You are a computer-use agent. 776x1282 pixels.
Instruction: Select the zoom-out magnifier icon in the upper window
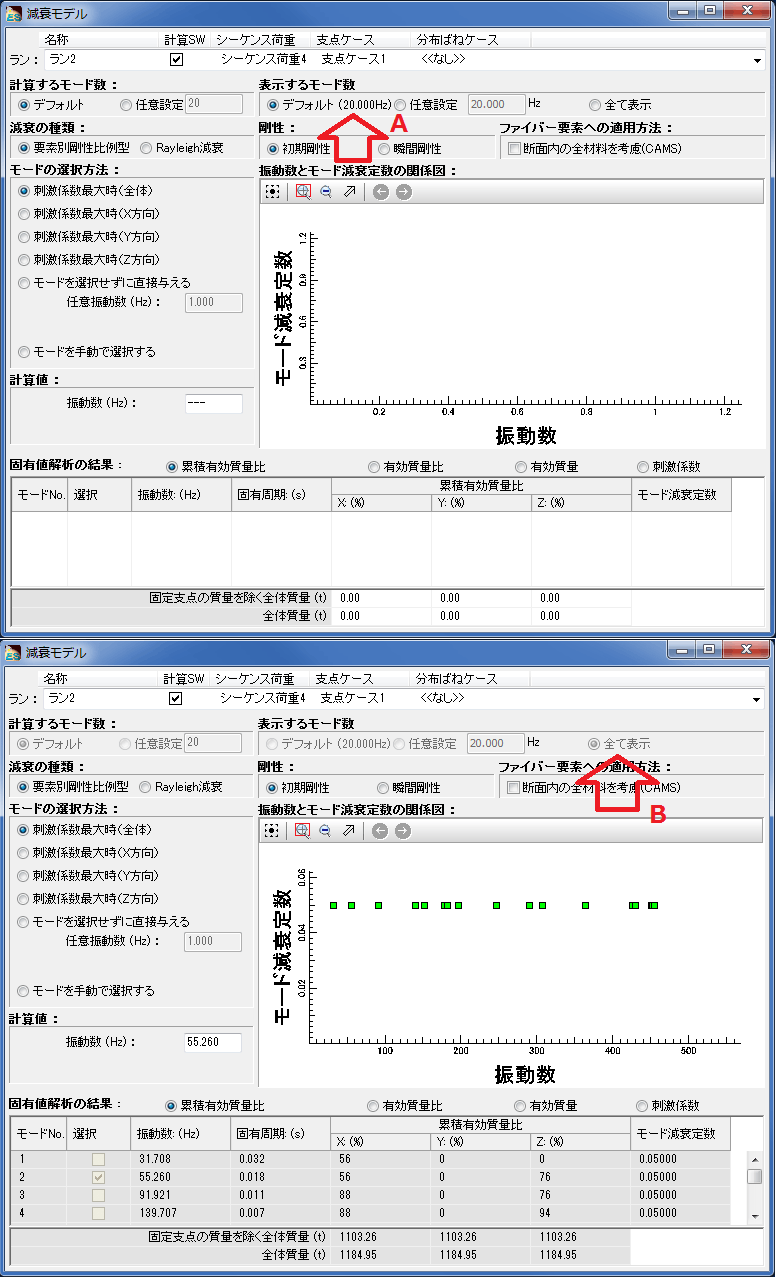325,191
